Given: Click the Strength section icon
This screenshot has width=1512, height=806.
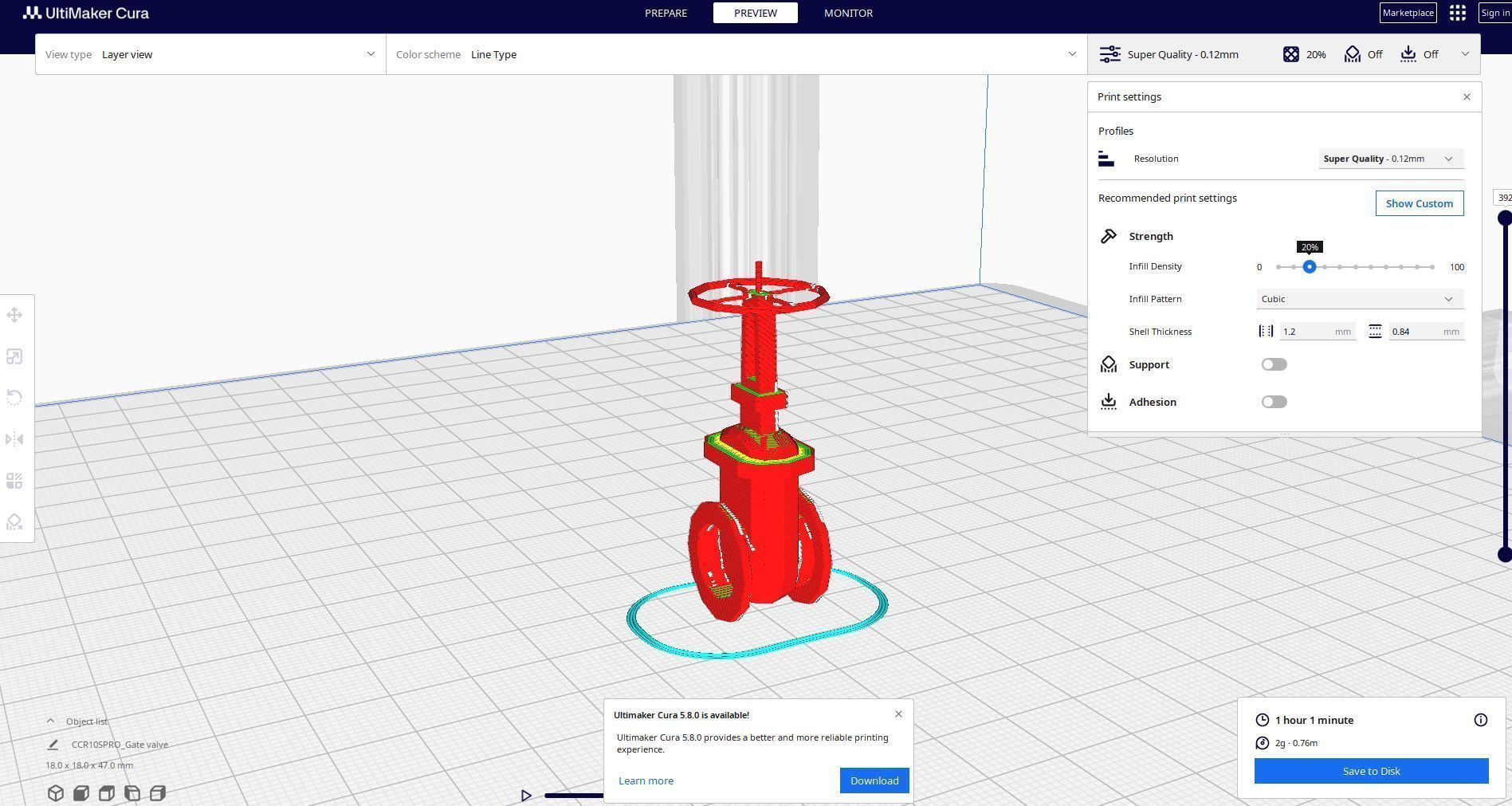Looking at the screenshot, I should [1109, 236].
